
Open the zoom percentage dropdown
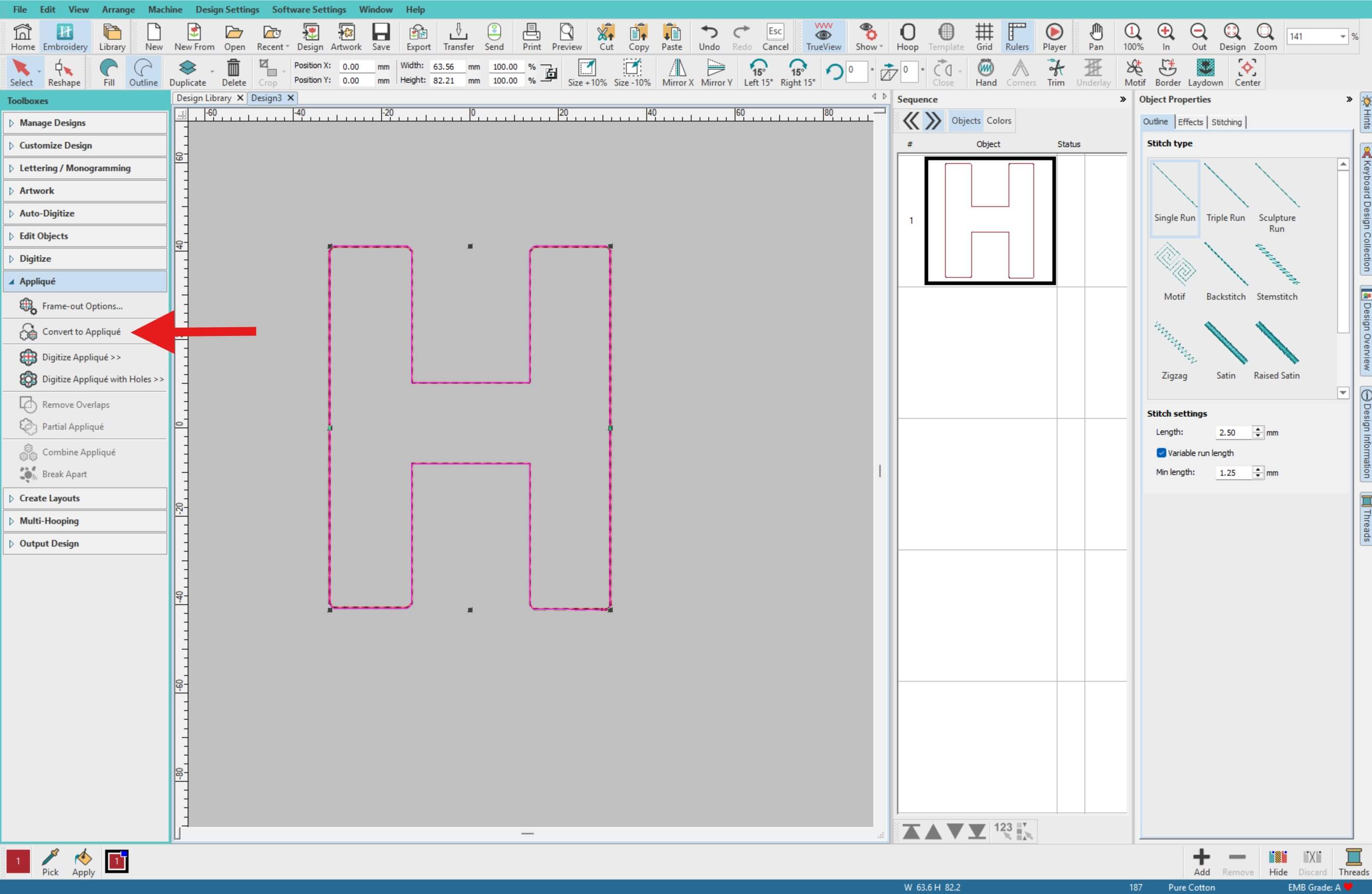(x=1342, y=37)
